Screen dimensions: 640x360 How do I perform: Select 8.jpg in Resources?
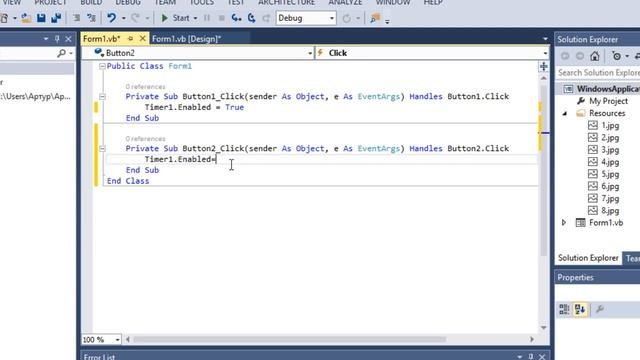coord(610,211)
